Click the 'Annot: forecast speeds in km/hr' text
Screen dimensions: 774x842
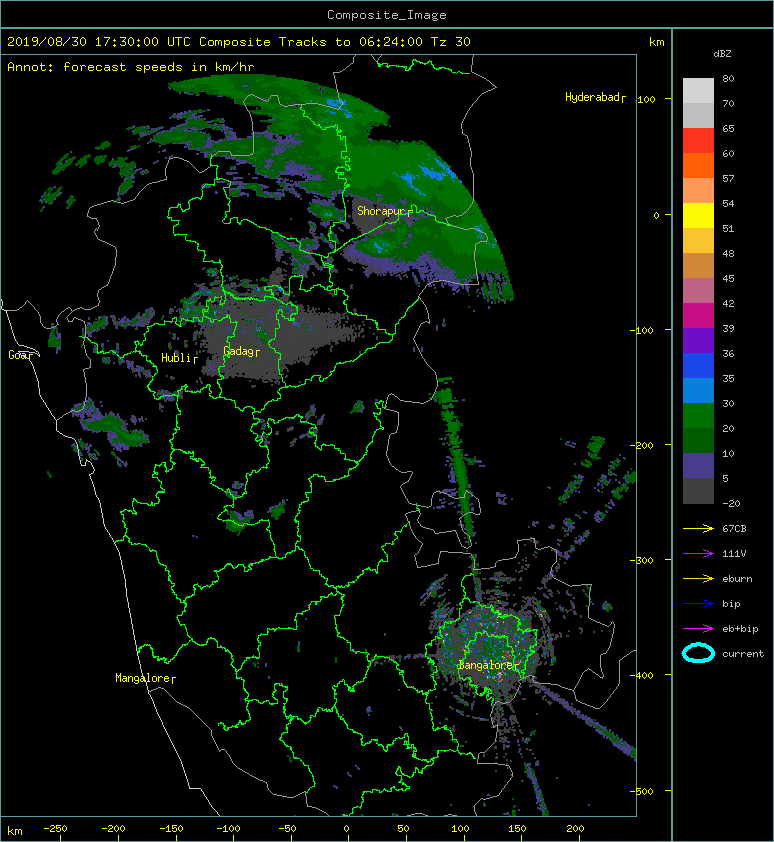pos(131,67)
